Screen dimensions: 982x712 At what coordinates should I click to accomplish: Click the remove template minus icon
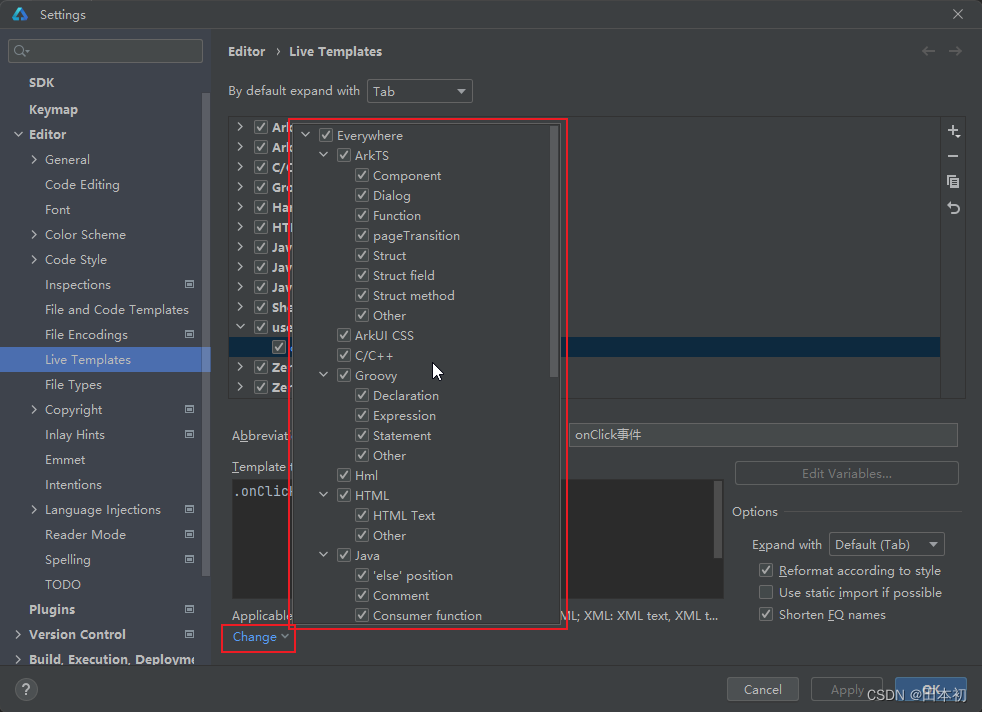[953, 156]
